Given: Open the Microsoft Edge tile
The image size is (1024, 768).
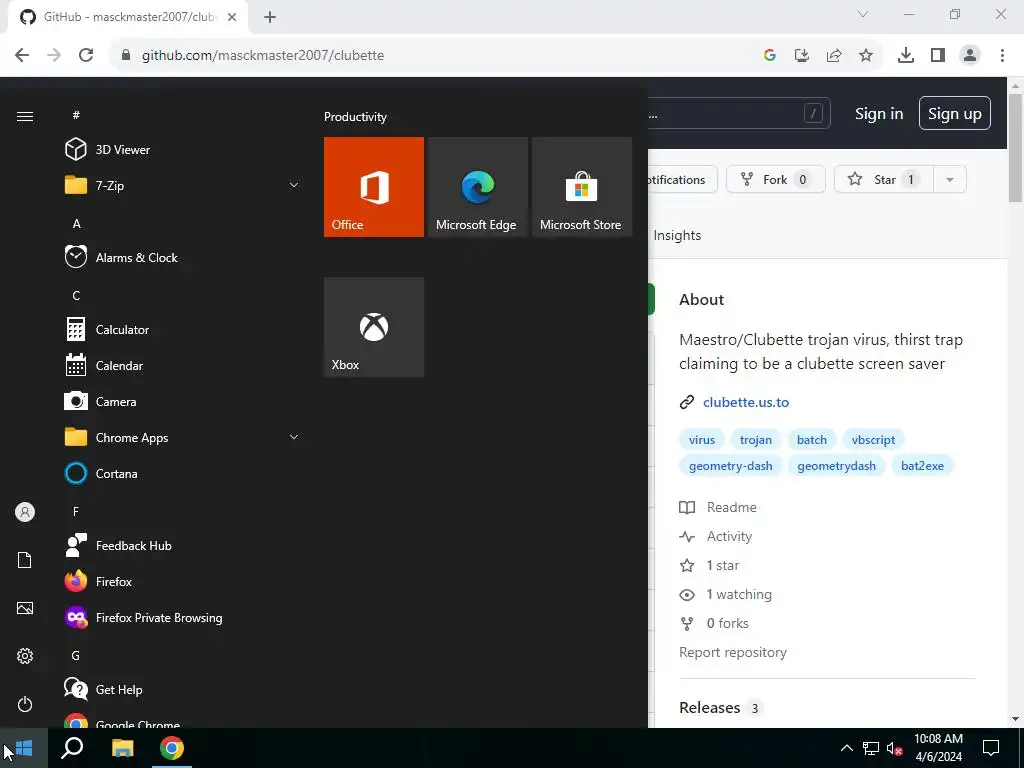Looking at the screenshot, I should 478,187.
